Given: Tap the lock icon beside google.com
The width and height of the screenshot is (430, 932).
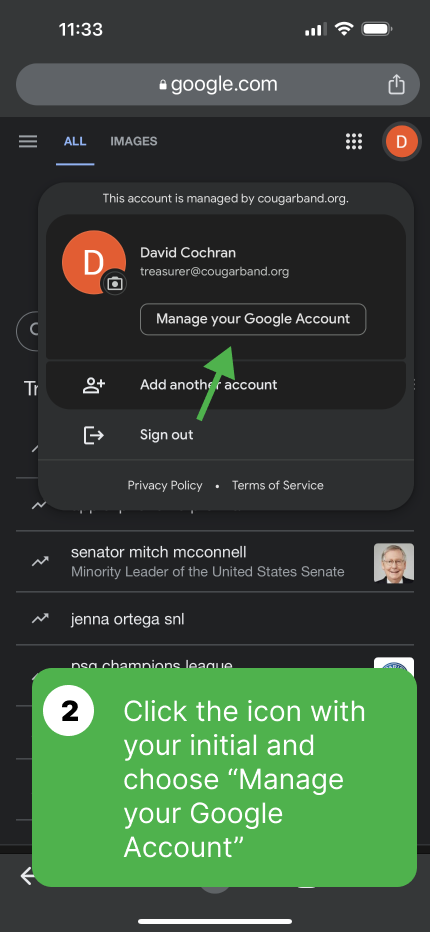Looking at the screenshot, I should tap(164, 86).
